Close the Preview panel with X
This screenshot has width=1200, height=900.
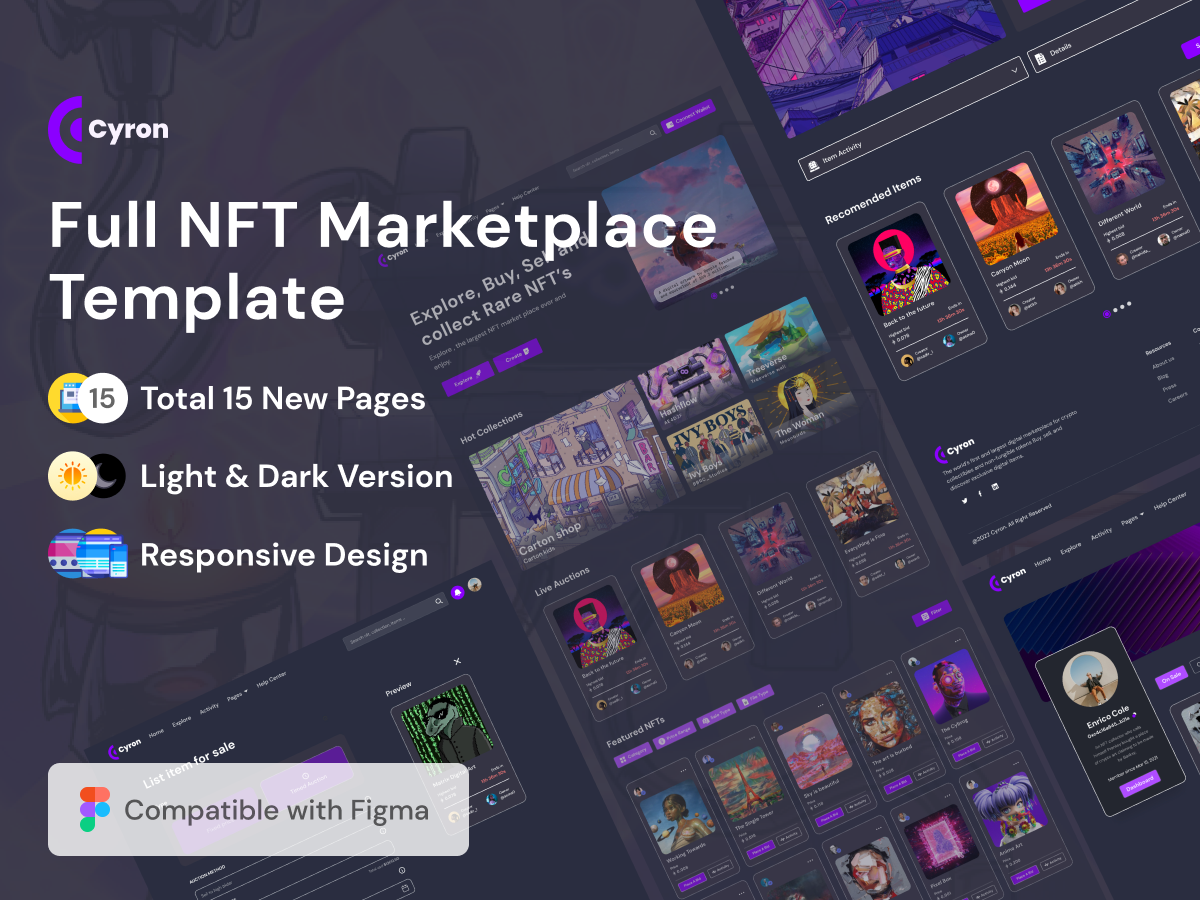457,661
